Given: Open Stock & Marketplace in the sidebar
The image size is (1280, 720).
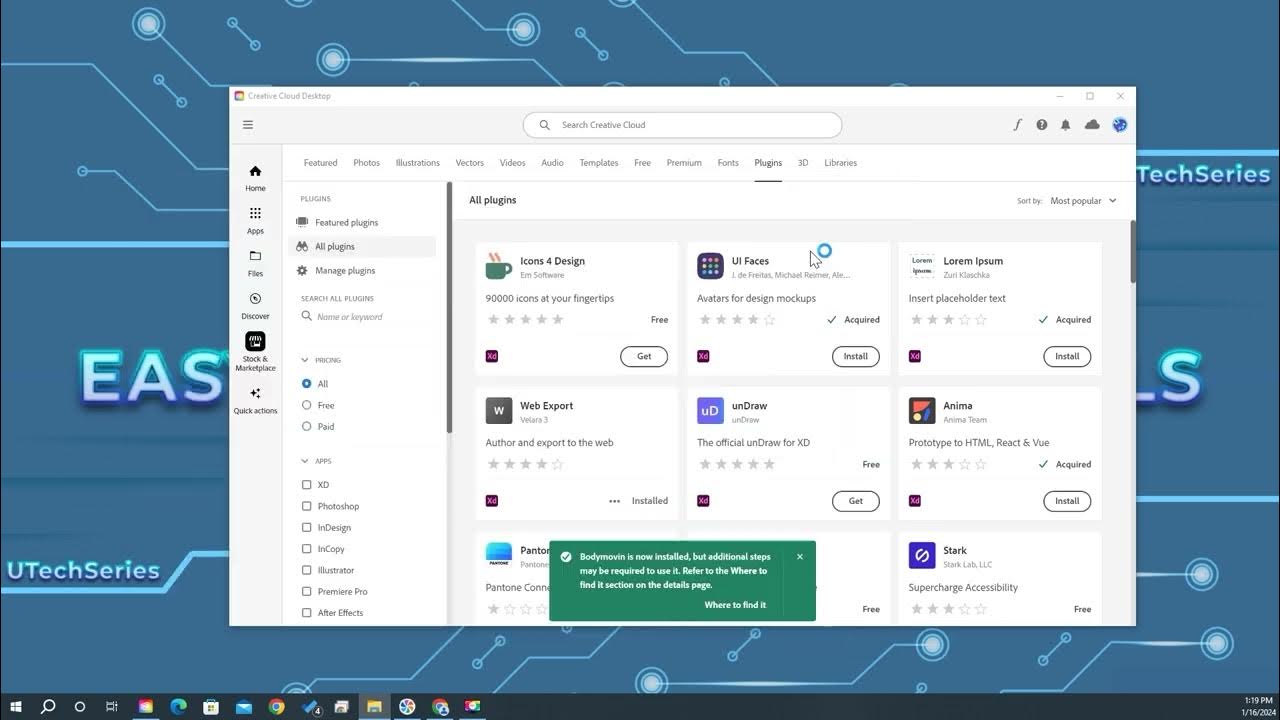Looking at the screenshot, I should [255, 352].
